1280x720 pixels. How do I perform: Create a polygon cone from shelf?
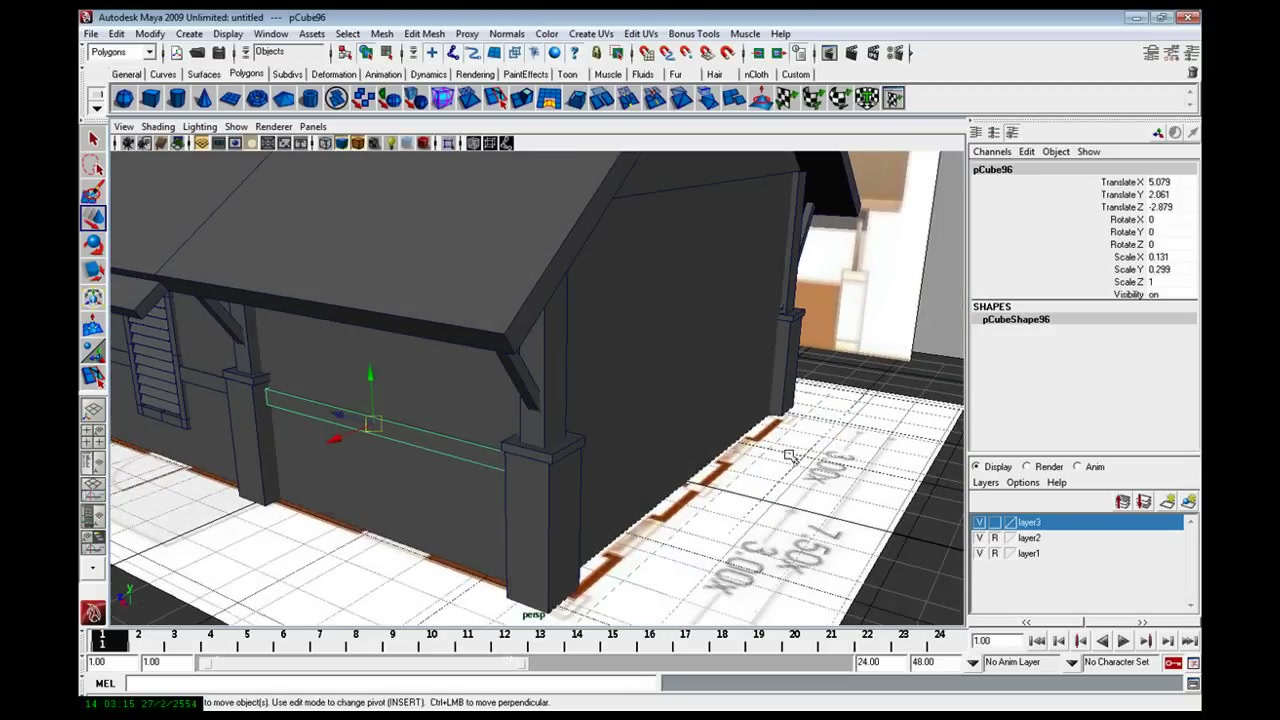coord(203,98)
